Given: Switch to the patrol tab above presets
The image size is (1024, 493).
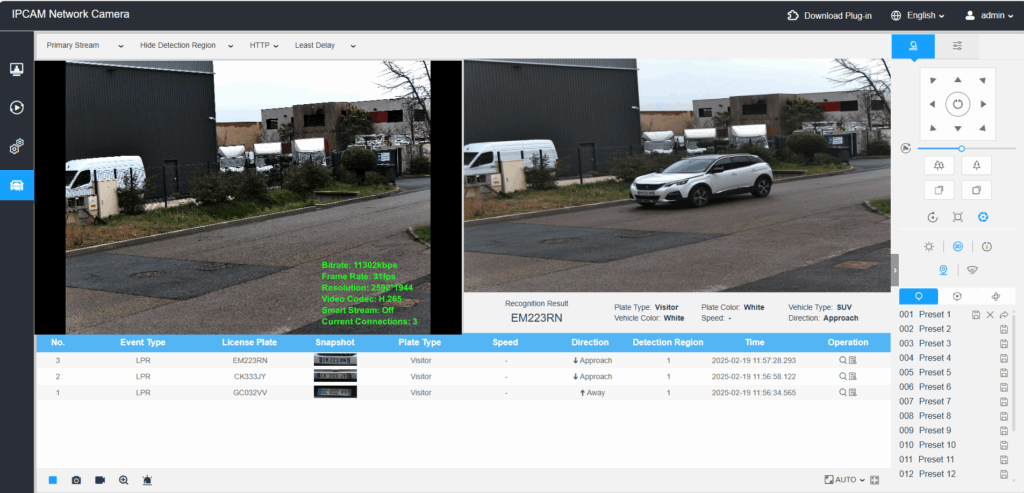Looking at the screenshot, I should [x=957, y=296].
